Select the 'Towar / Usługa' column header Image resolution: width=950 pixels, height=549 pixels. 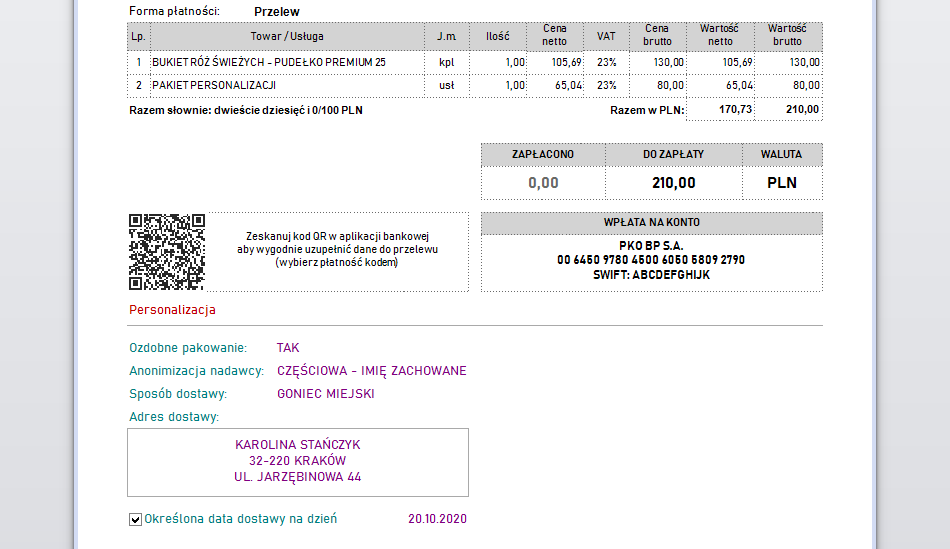[x=287, y=36]
